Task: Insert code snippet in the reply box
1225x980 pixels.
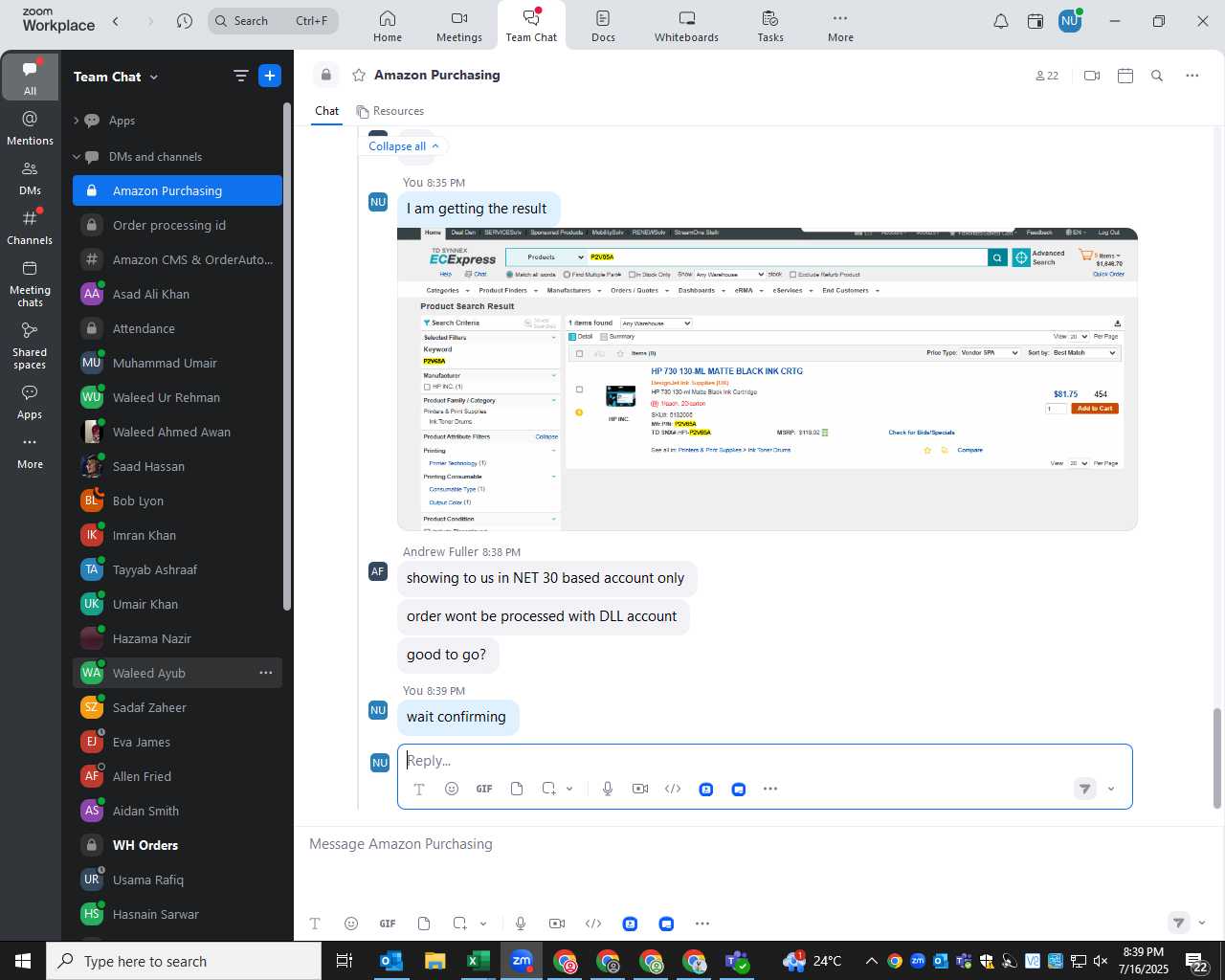Action: tap(673, 789)
